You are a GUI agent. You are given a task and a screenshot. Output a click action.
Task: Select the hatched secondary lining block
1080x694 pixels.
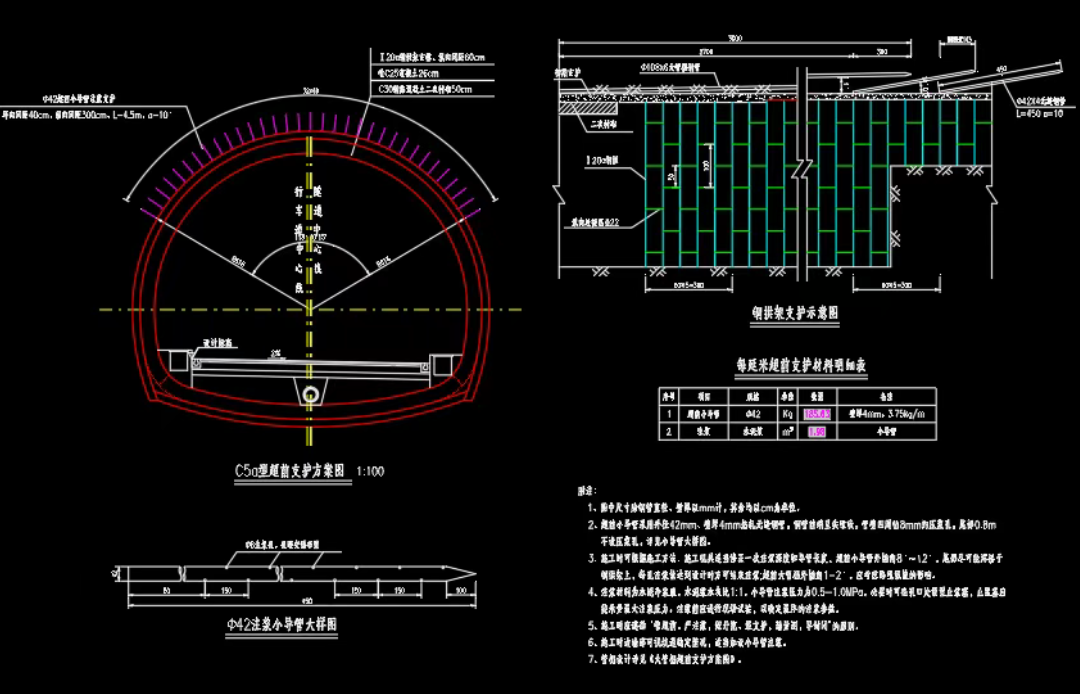pos(588,107)
